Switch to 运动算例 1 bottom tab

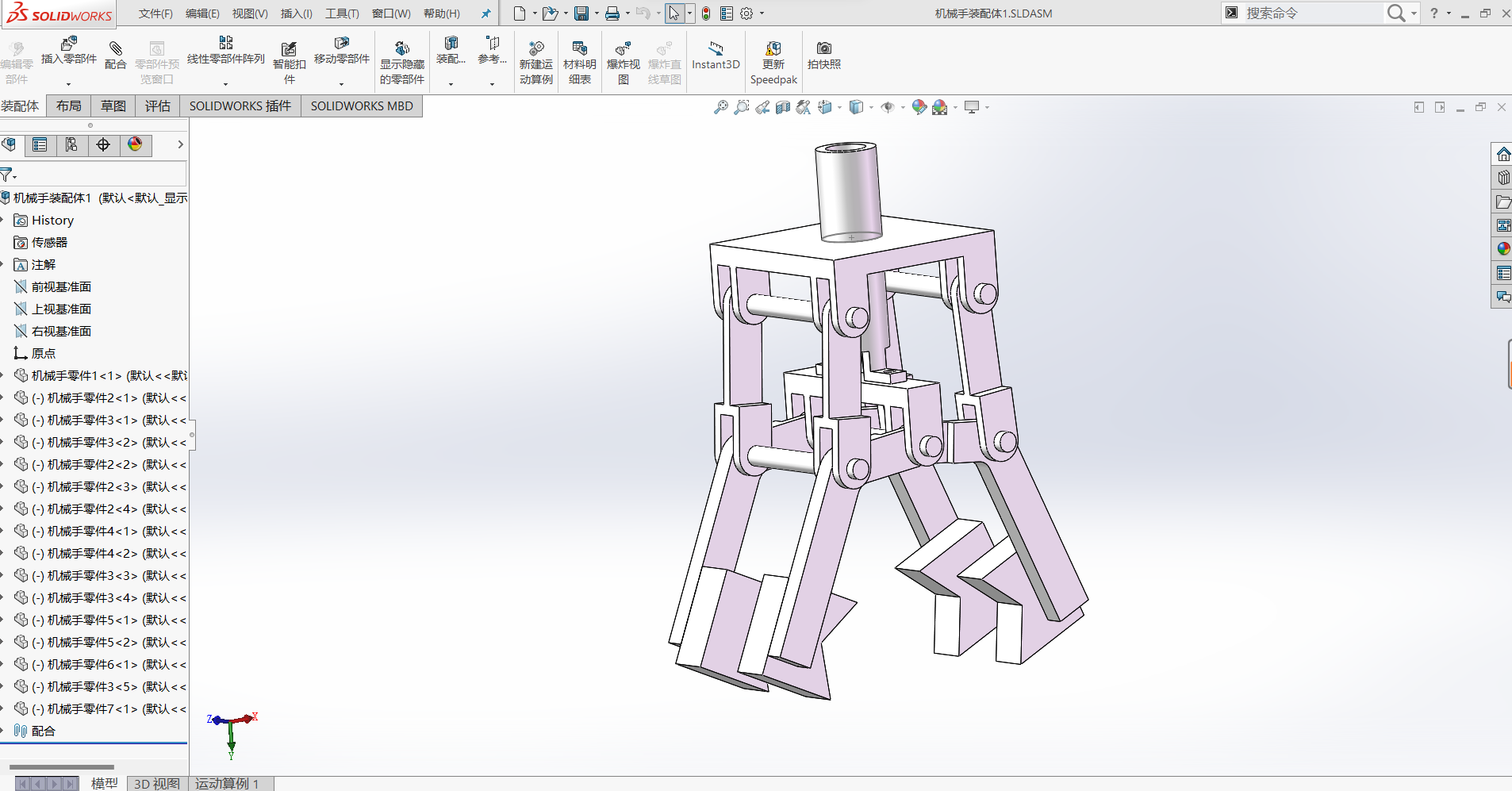tap(228, 783)
